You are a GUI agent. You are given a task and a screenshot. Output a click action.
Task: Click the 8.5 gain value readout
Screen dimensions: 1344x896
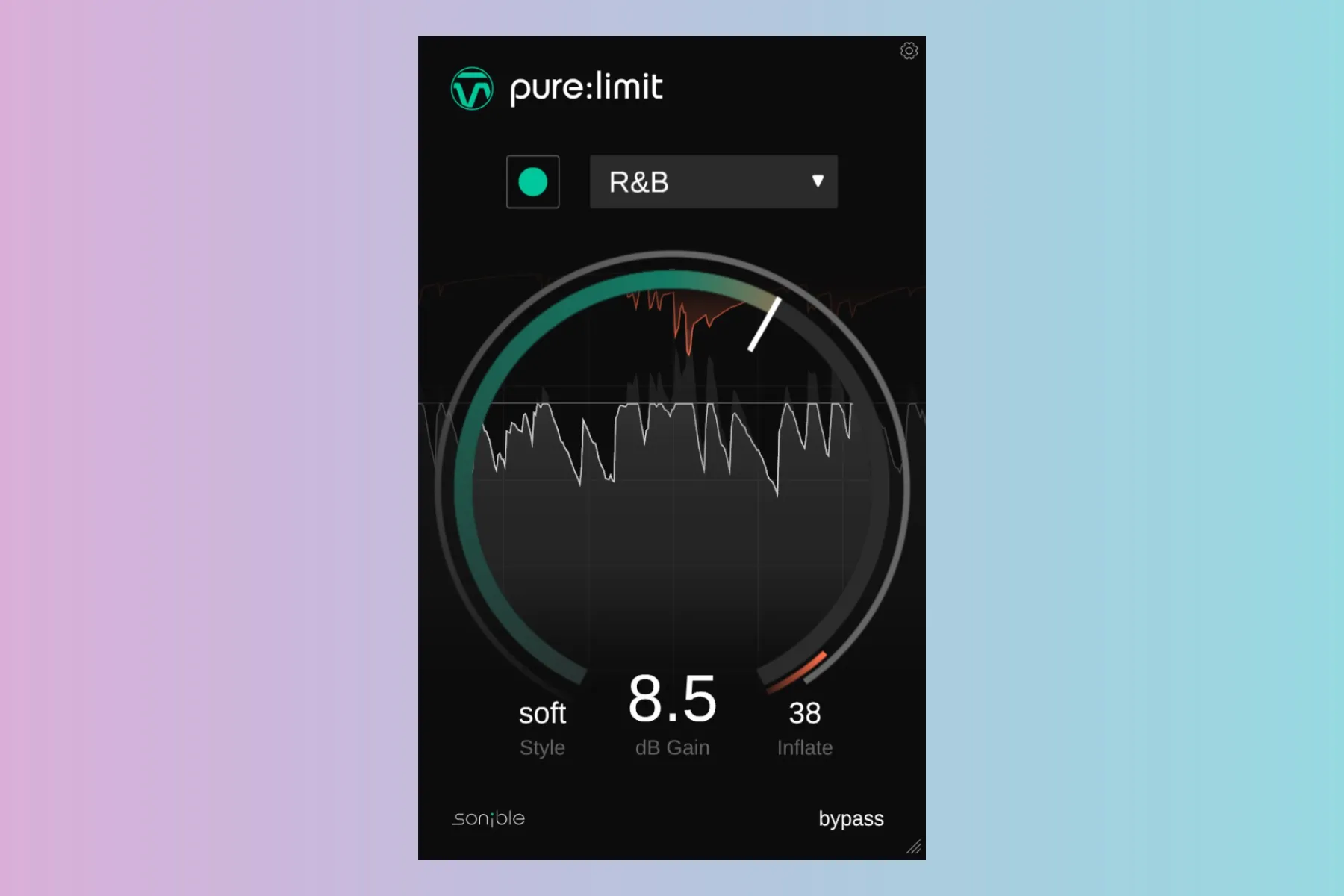point(672,699)
